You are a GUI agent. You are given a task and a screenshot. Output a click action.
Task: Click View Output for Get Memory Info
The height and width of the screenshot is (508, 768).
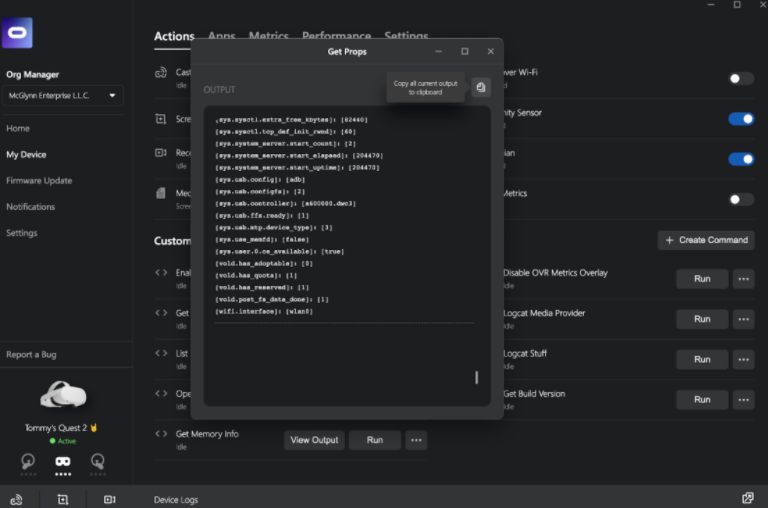tap(314, 440)
